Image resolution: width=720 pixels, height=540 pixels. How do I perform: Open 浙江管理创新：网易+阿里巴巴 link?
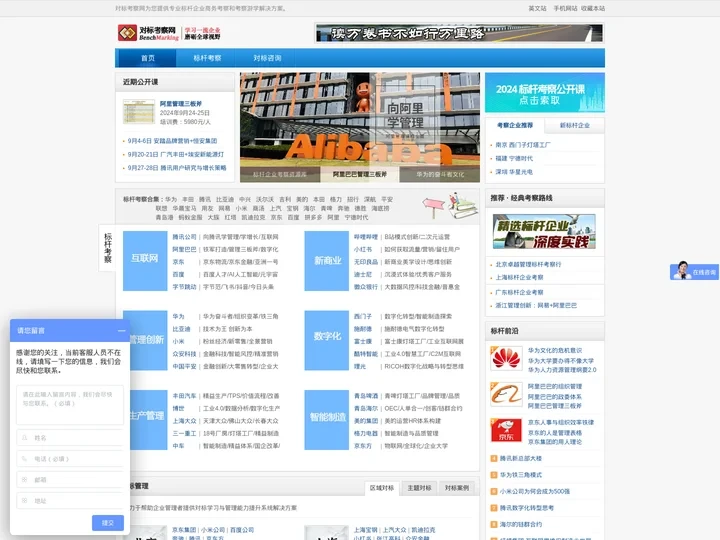click(536, 305)
